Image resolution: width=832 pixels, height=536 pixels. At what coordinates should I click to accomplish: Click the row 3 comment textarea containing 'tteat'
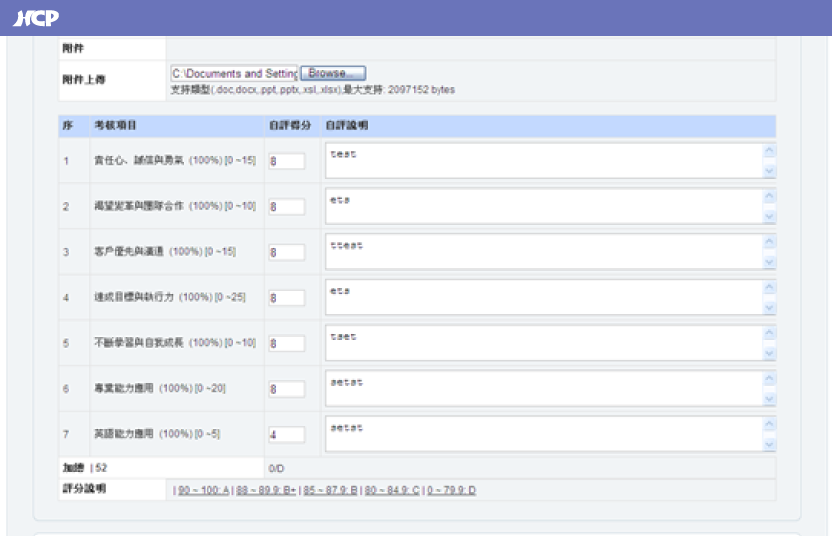(x=543, y=252)
